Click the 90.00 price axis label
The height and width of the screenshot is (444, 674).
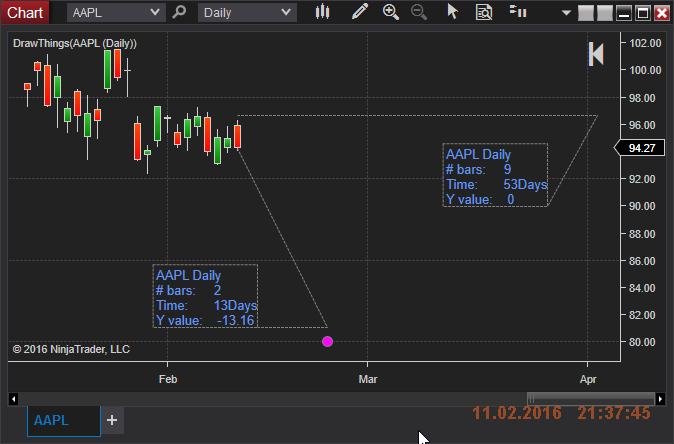(642, 206)
